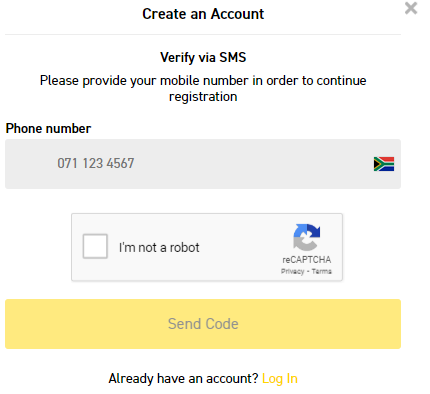The width and height of the screenshot is (430, 394).
Task: Follow the Log In link
Action: 280,379
